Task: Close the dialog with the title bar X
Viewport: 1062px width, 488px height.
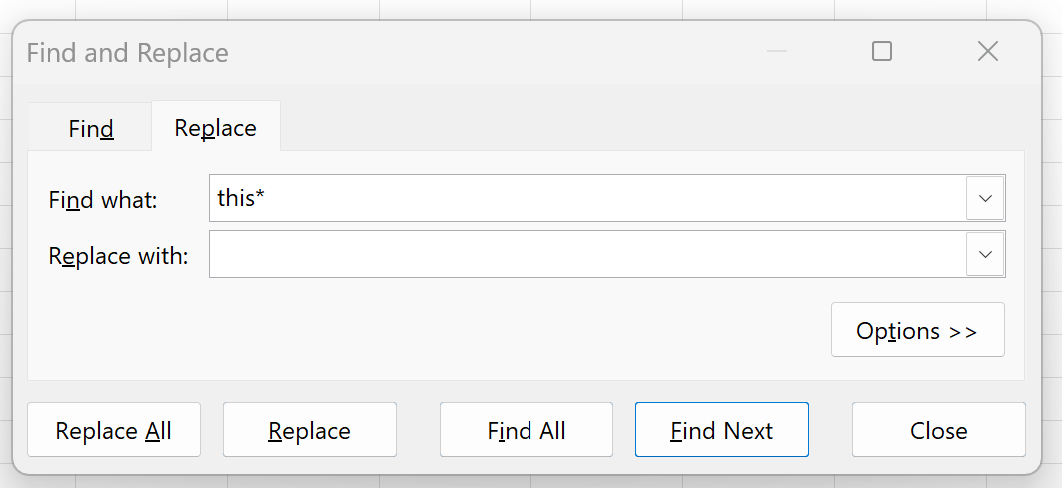Action: click(988, 51)
